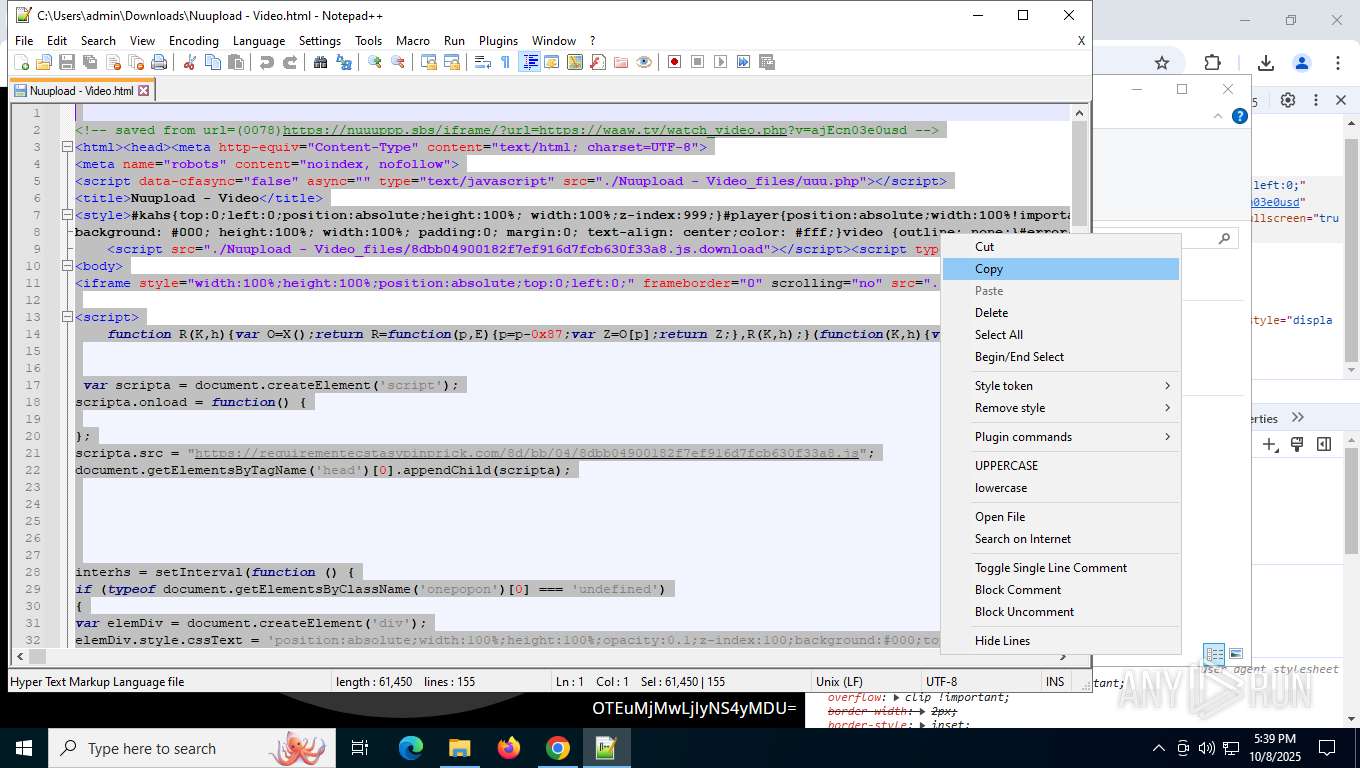Click the Save All toolbar icon
The image size is (1360, 768).
point(90,62)
